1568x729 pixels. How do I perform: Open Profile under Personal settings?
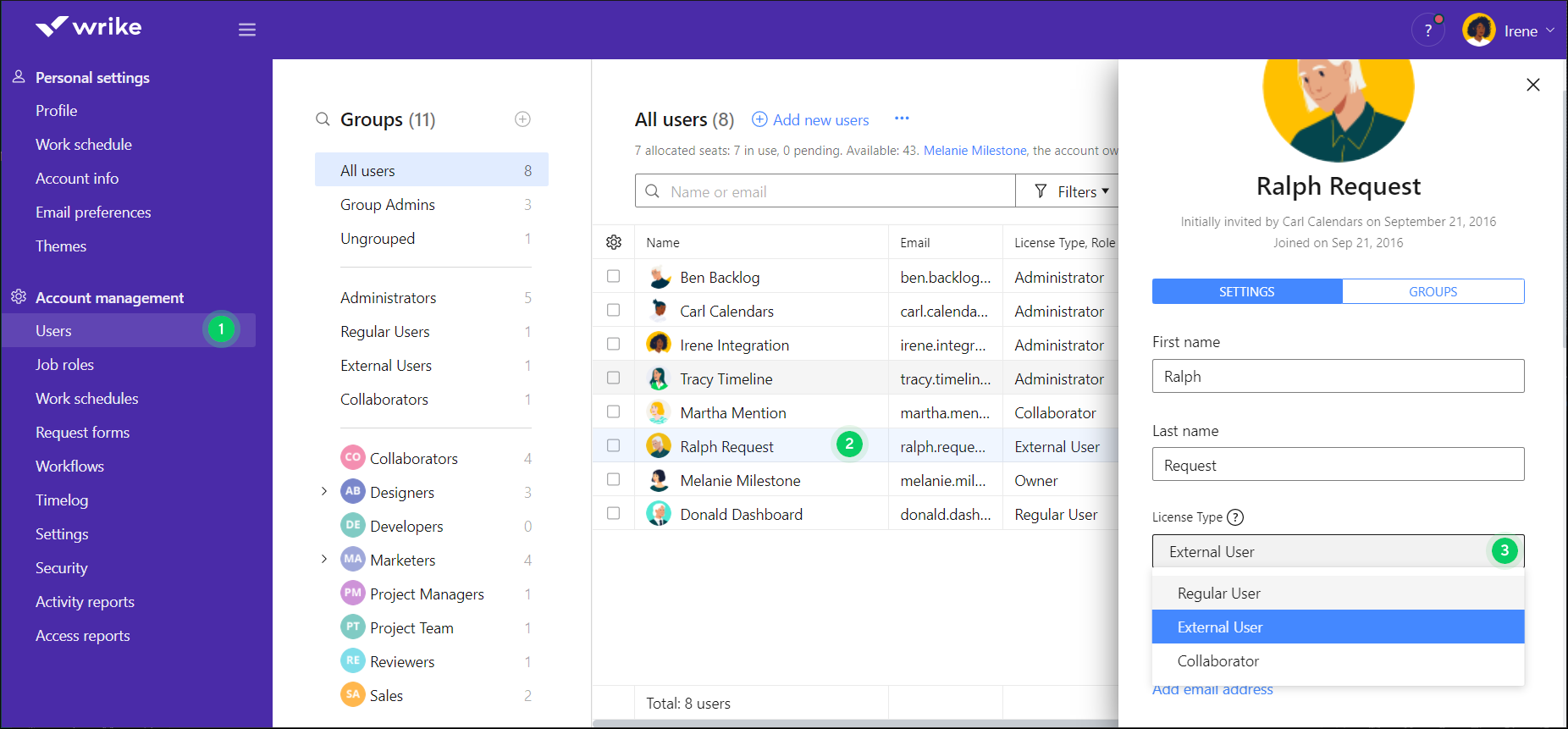[56, 111]
